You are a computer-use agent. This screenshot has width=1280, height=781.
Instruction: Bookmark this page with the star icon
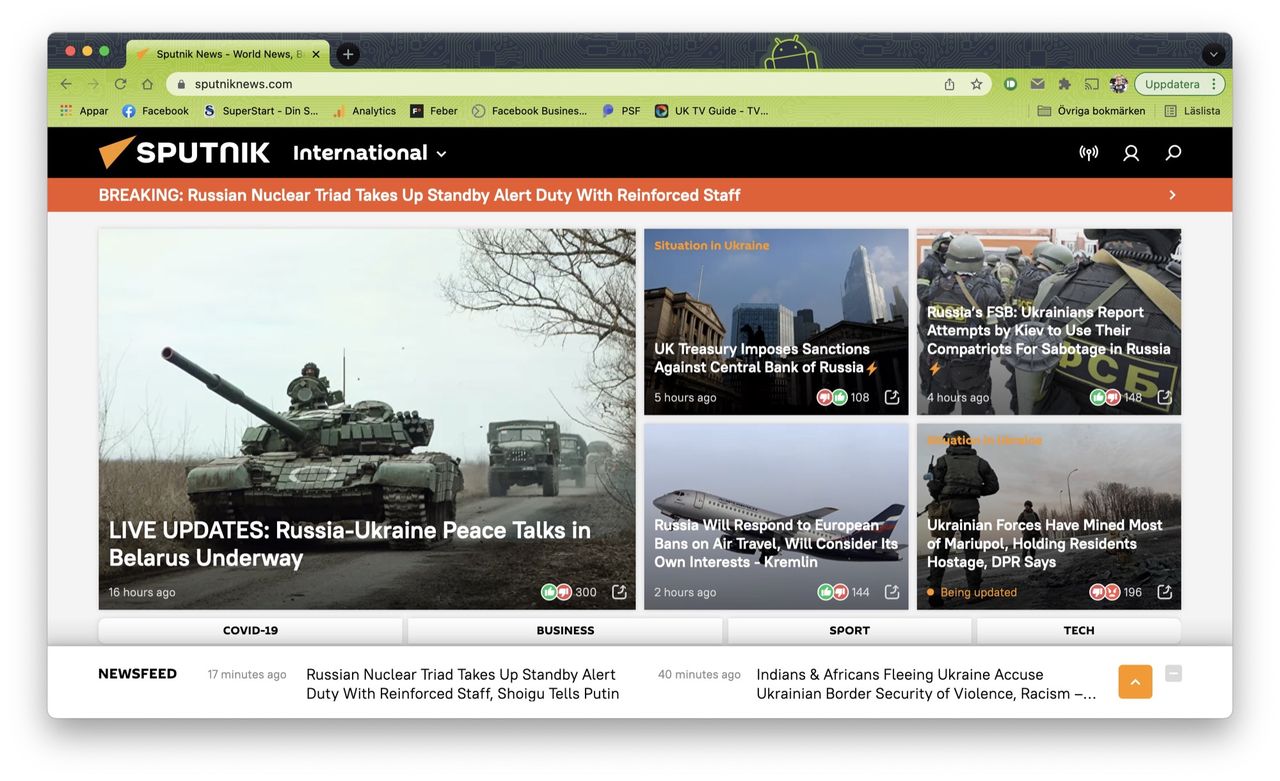(x=976, y=84)
